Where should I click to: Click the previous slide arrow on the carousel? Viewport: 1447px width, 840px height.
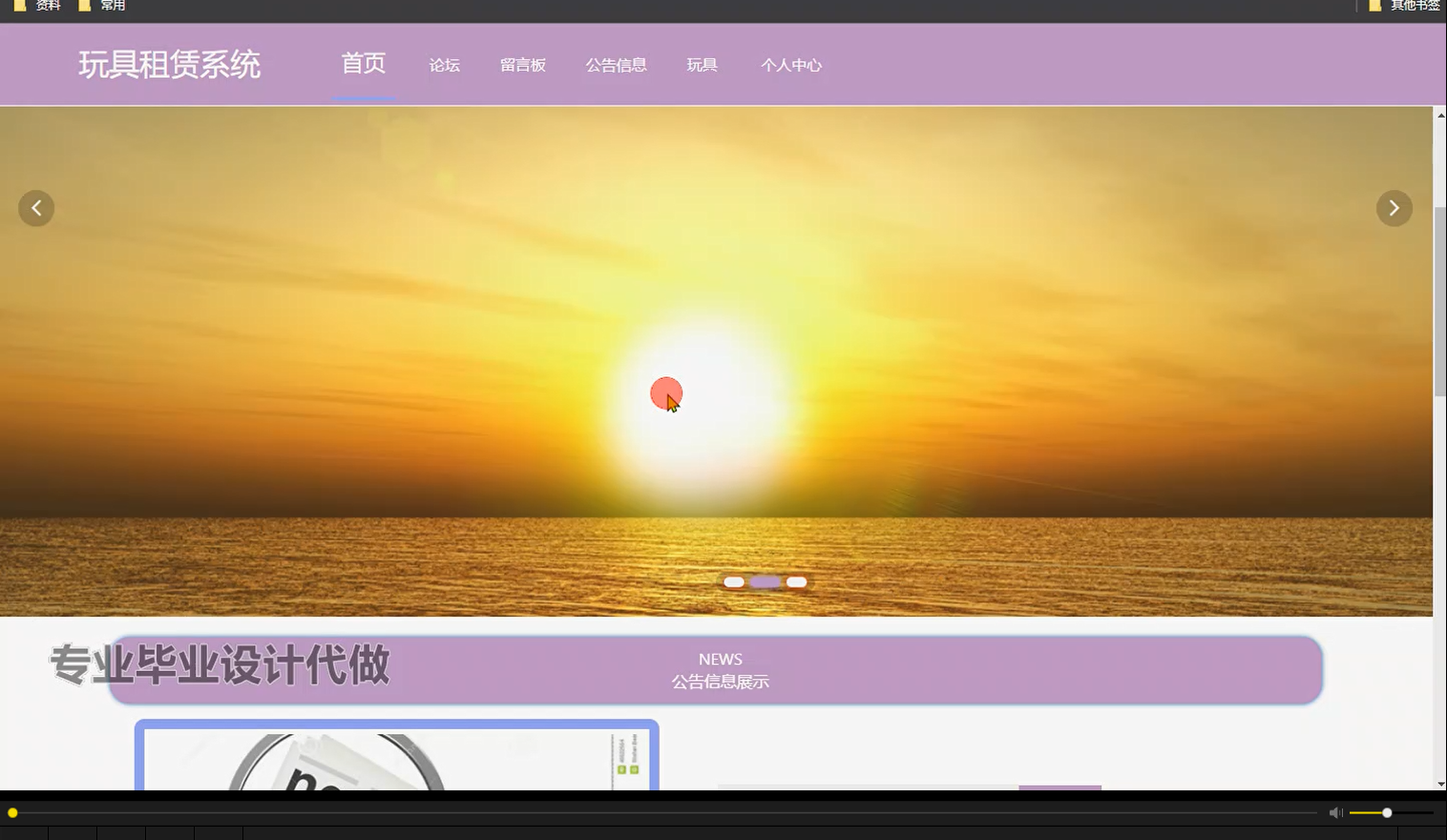(36, 207)
